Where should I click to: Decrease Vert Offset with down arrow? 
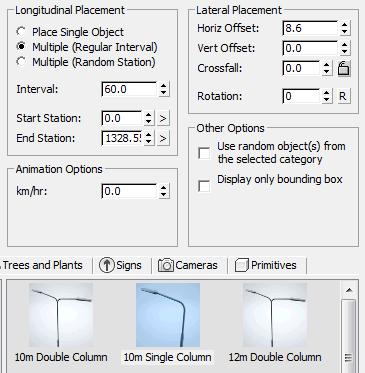[x=345, y=52]
